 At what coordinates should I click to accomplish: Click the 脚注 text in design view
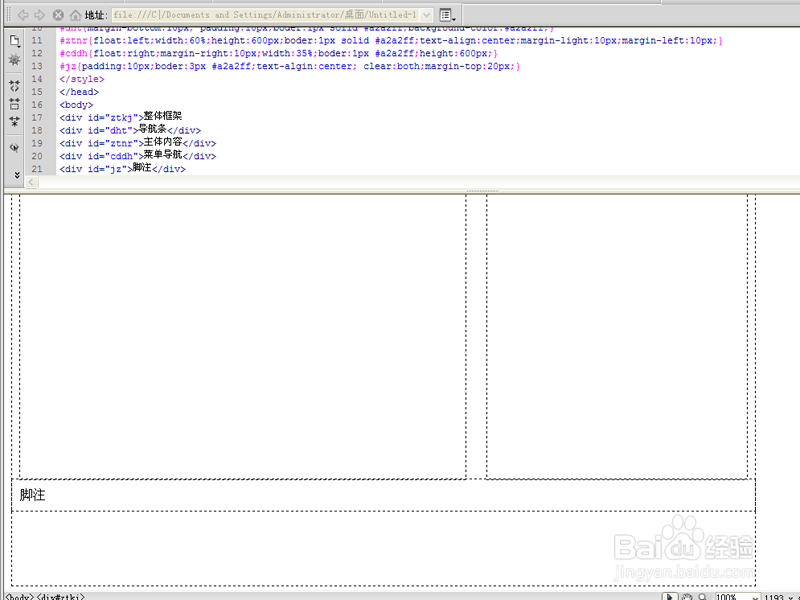click(x=32, y=494)
